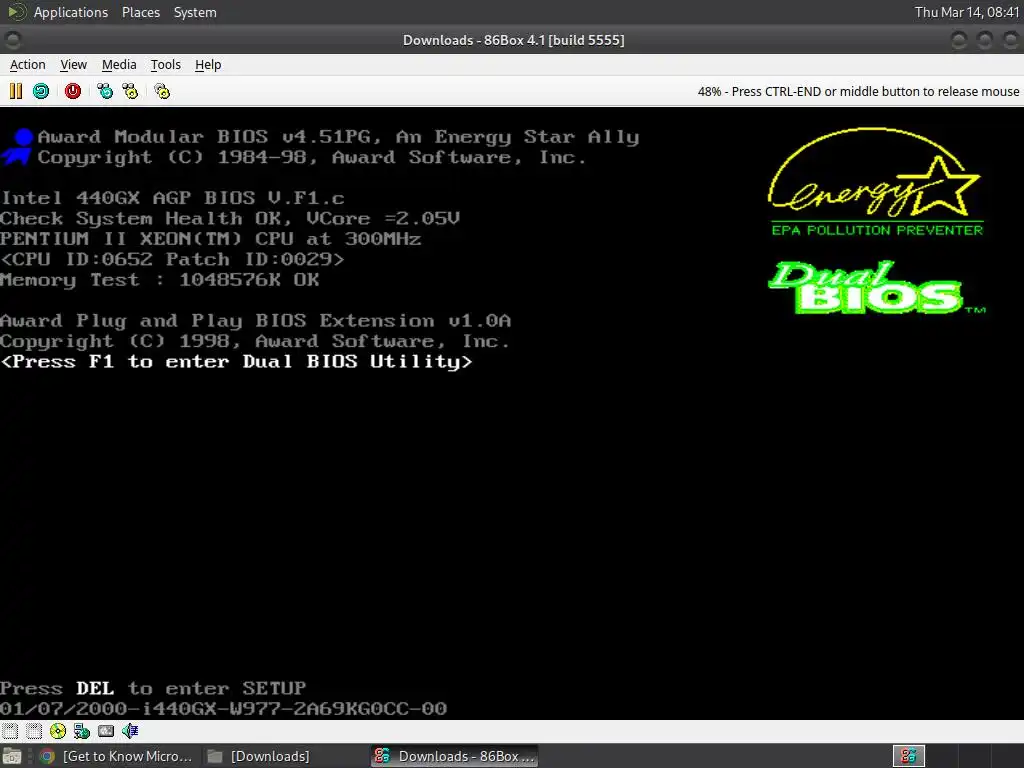Click the 'Award Plug and Play BIOS Extension' line

coord(255,321)
